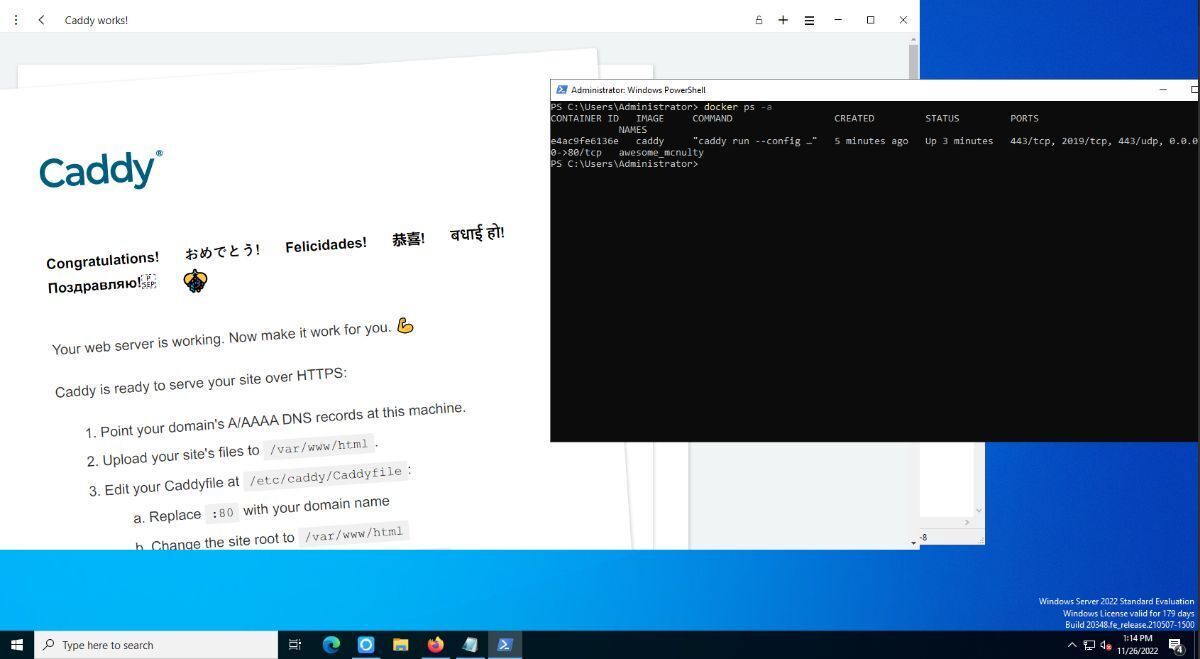Click 'Your web server is working' sentence

tap(222, 338)
